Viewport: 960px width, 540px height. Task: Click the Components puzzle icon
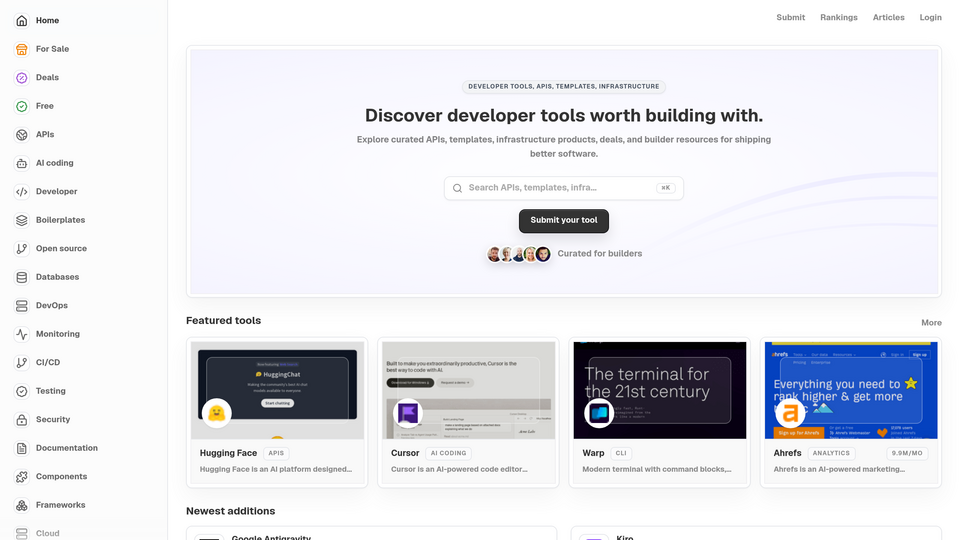(x=21, y=477)
